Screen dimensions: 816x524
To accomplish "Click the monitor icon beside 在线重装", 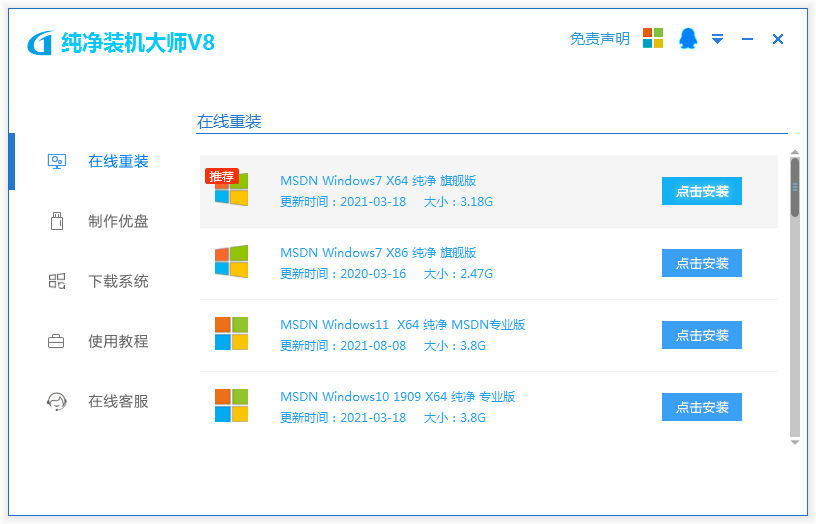I will click(57, 161).
